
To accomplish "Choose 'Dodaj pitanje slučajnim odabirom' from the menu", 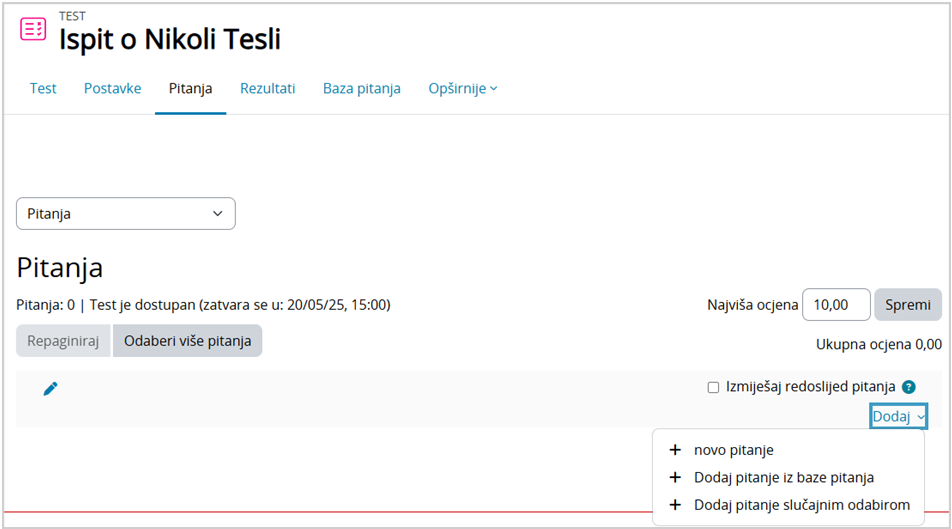I will [x=801, y=505].
